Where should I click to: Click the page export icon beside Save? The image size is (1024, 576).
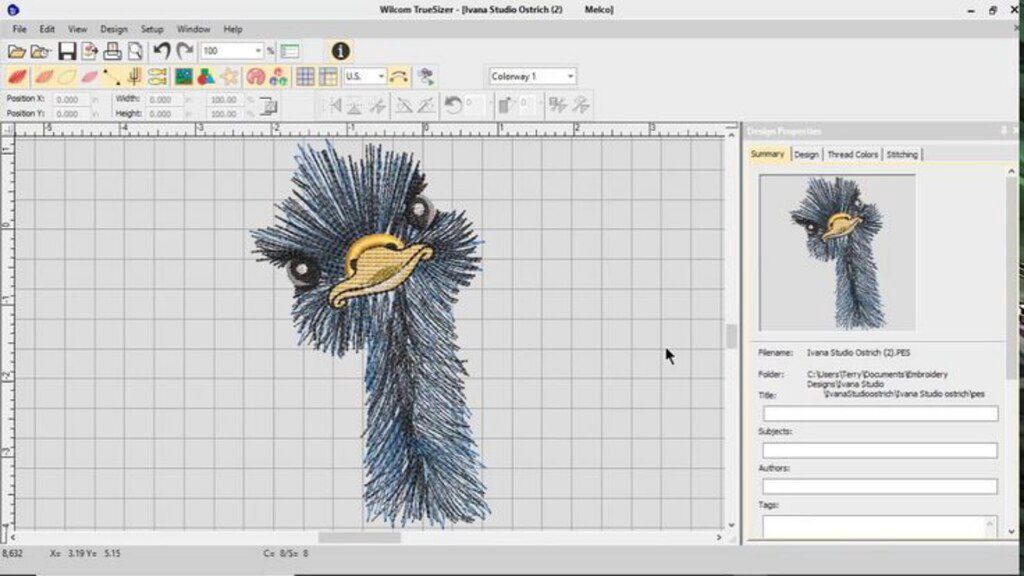89,51
